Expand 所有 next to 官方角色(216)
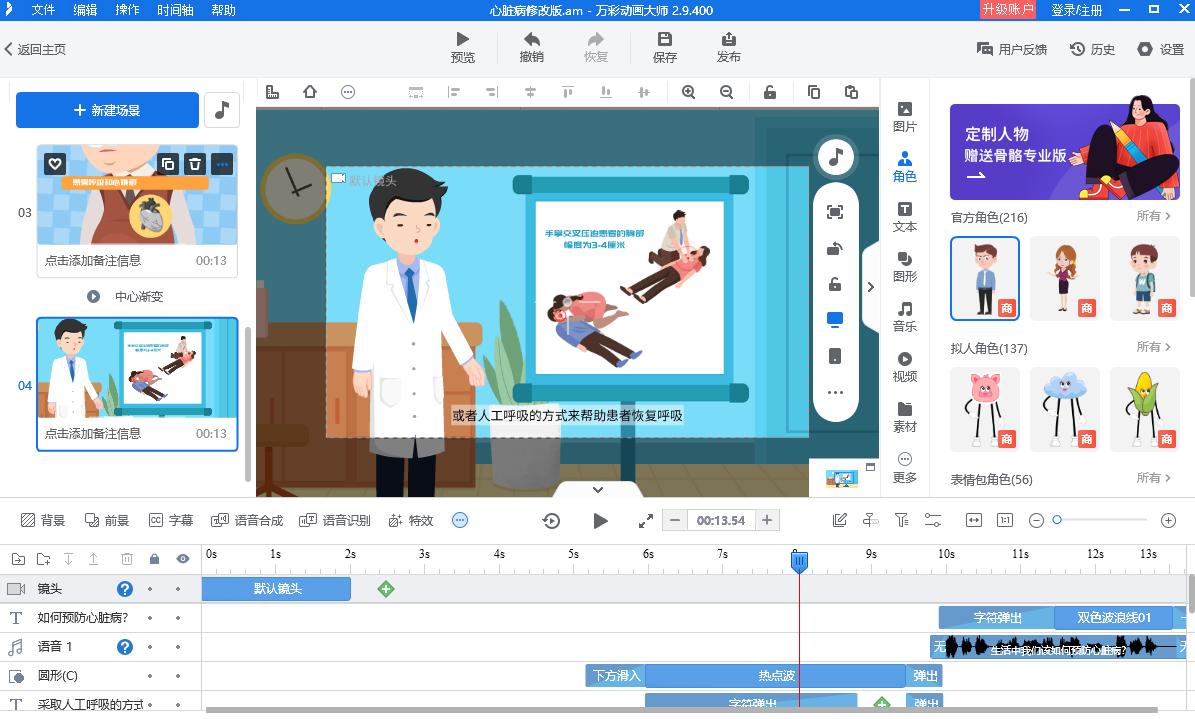Viewport: 1195px width, 719px height. 1152,217
